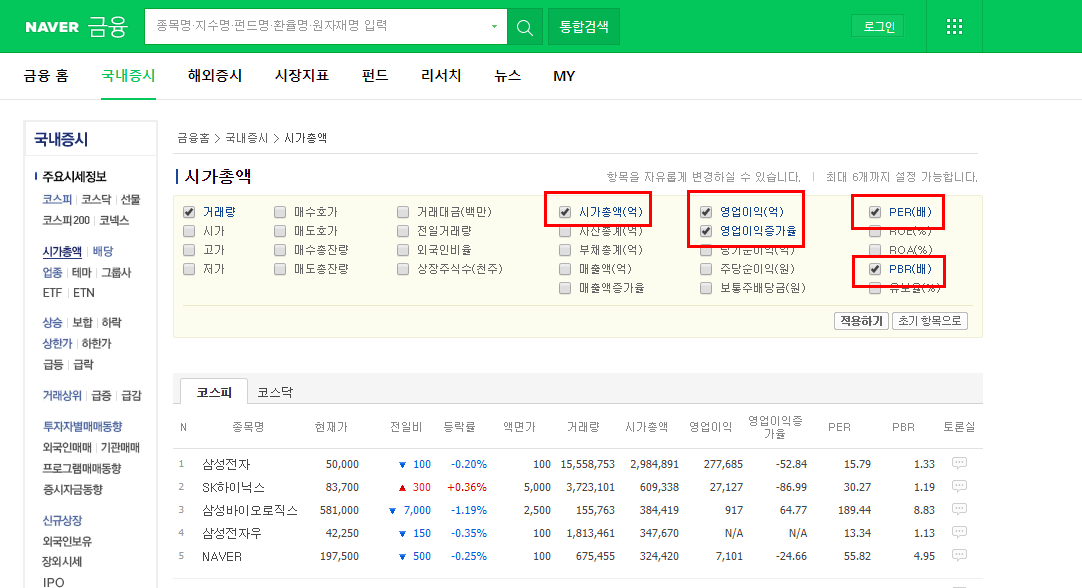
Task: Open IPO in the sidebar
Action: 53,582
